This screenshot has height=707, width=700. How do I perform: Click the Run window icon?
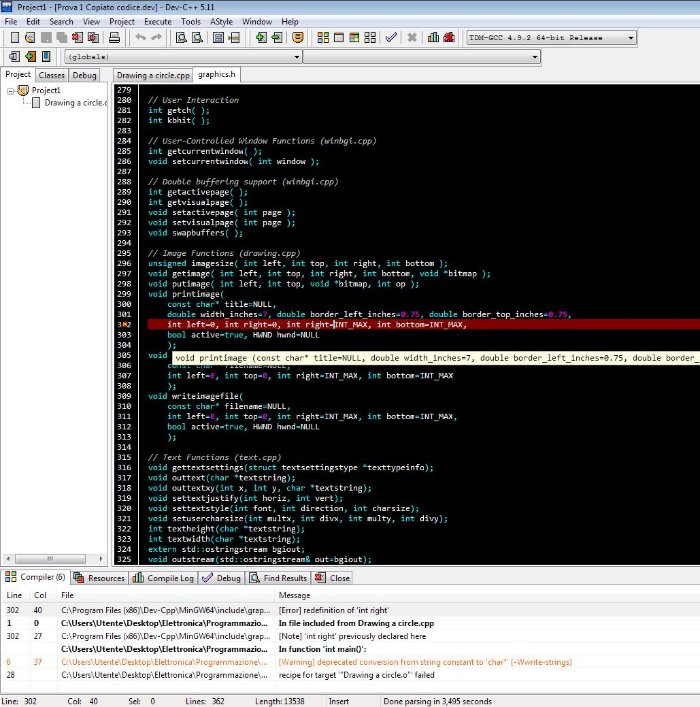pos(339,37)
